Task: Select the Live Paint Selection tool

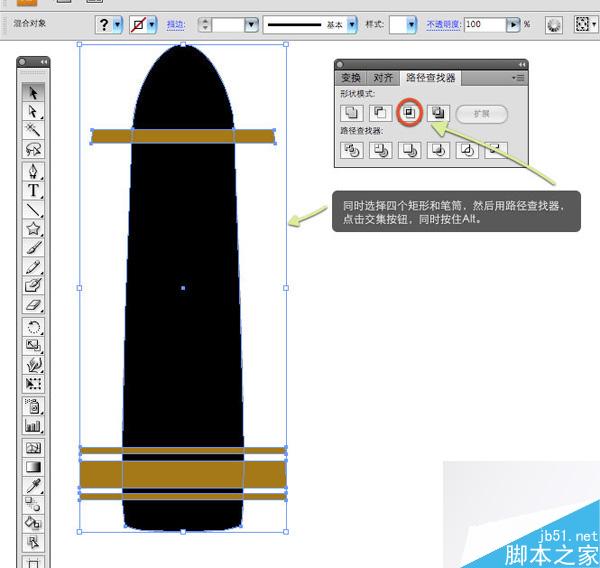Action: pos(33,542)
